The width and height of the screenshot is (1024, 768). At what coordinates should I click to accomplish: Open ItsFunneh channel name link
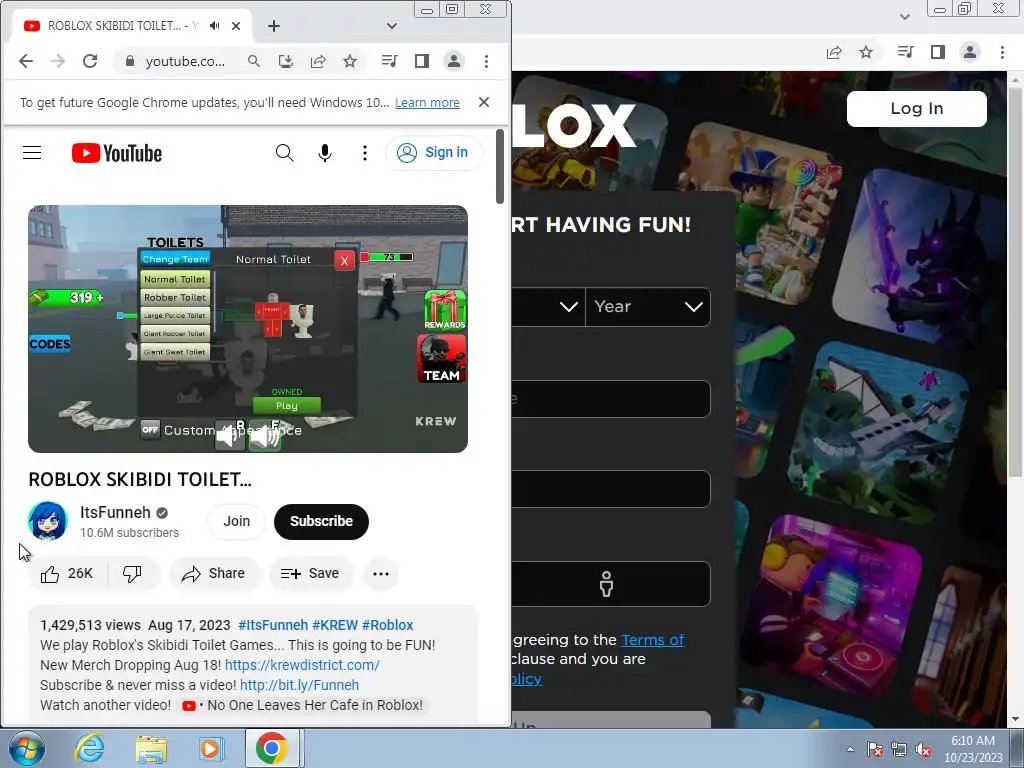[x=115, y=513]
